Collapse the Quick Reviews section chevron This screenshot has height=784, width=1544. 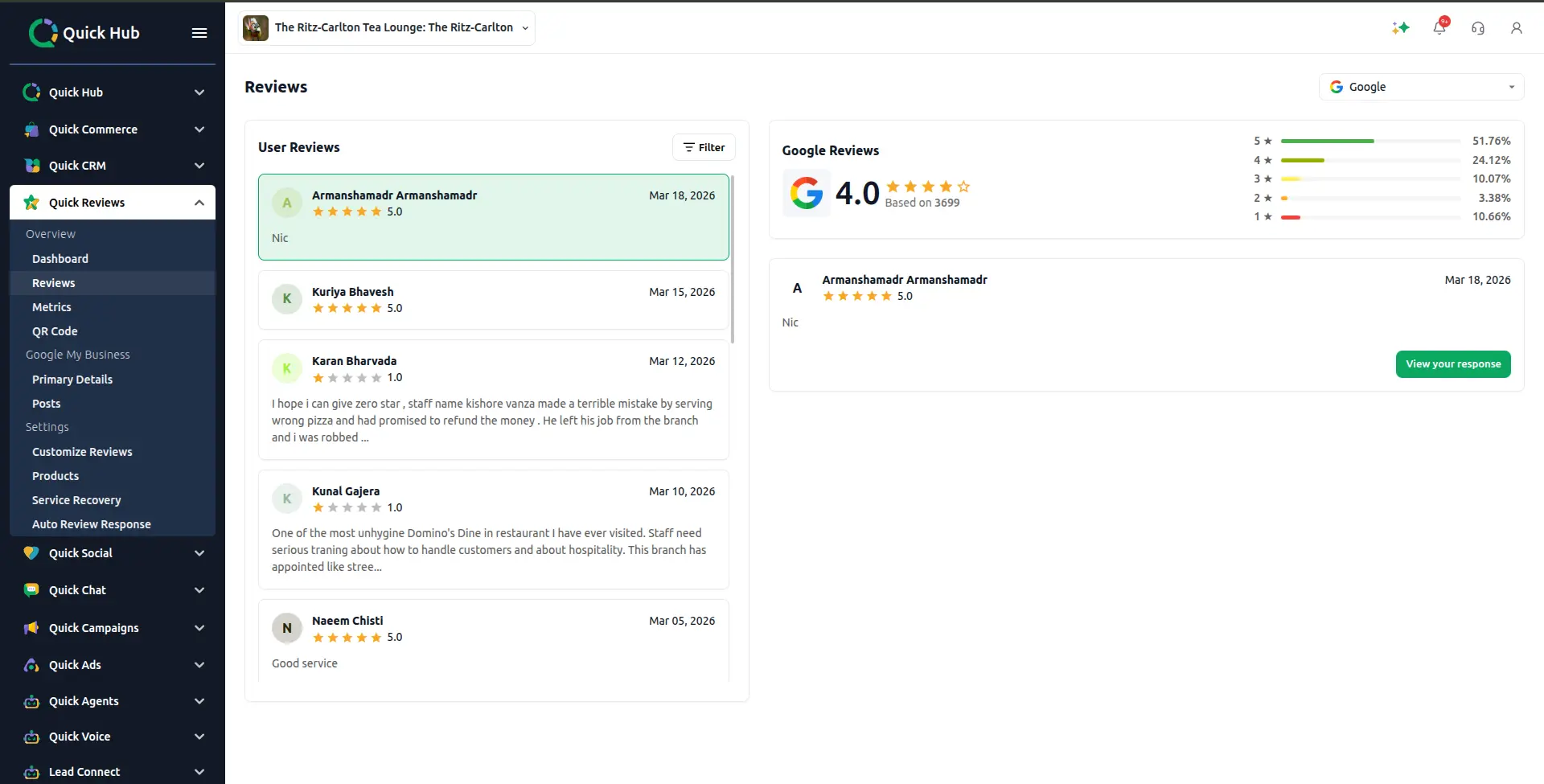[199, 203]
